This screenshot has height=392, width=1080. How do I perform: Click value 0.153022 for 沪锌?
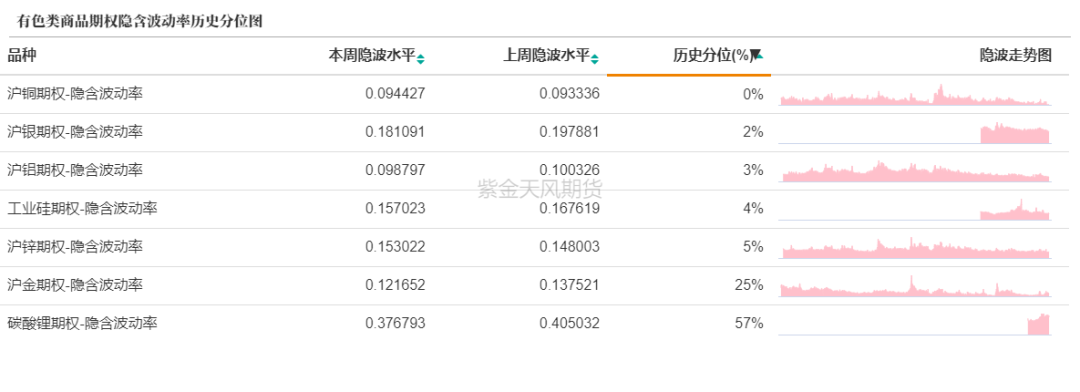[x=395, y=247]
